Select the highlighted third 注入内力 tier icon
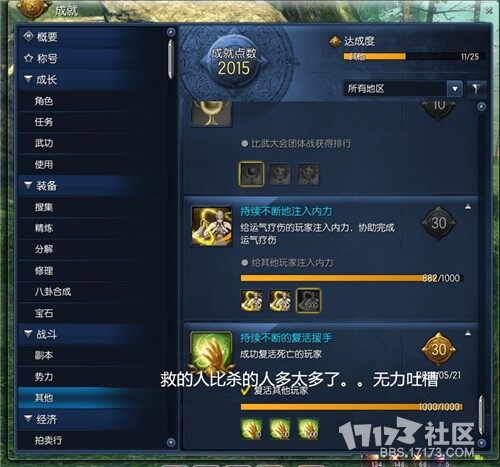Image resolution: width=500 pixels, height=467 pixels. click(308, 300)
